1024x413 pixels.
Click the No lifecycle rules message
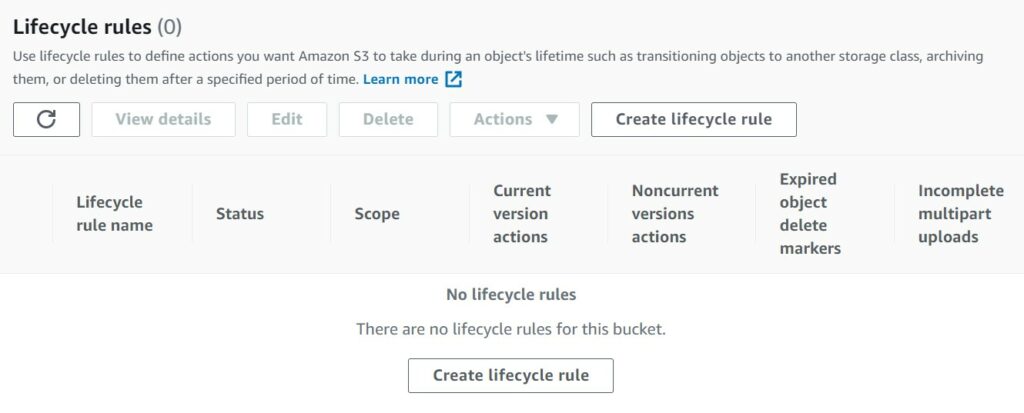click(x=511, y=295)
